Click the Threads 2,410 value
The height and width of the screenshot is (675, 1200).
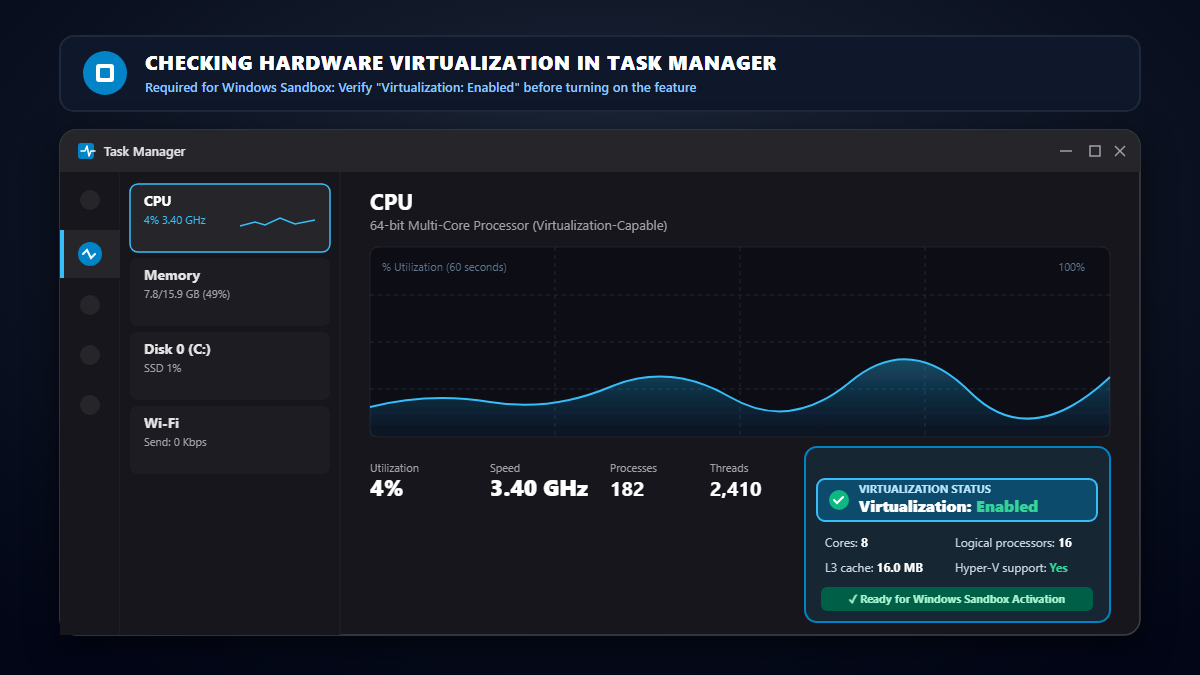(x=736, y=489)
